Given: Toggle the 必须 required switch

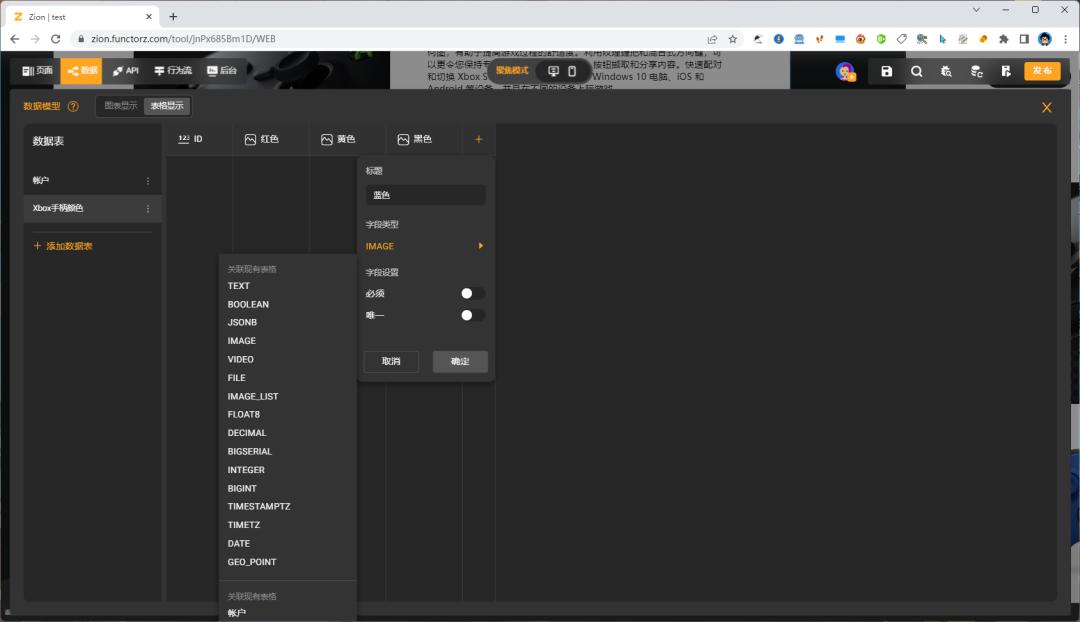Looking at the screenshot, I should (x=473, y=293).
